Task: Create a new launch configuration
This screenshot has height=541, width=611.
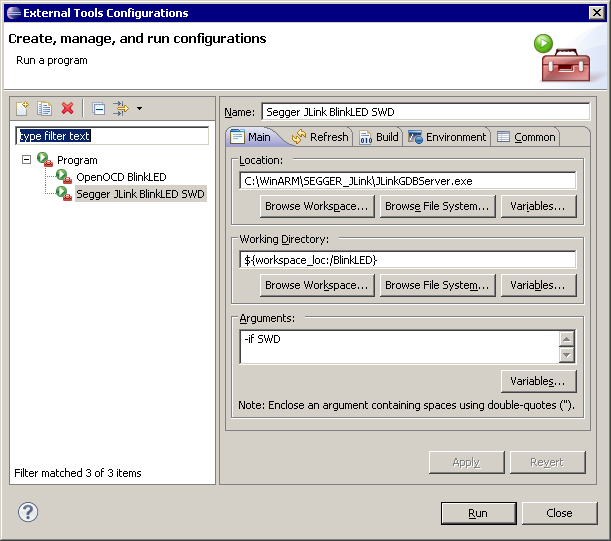Action: pos(22,108)
